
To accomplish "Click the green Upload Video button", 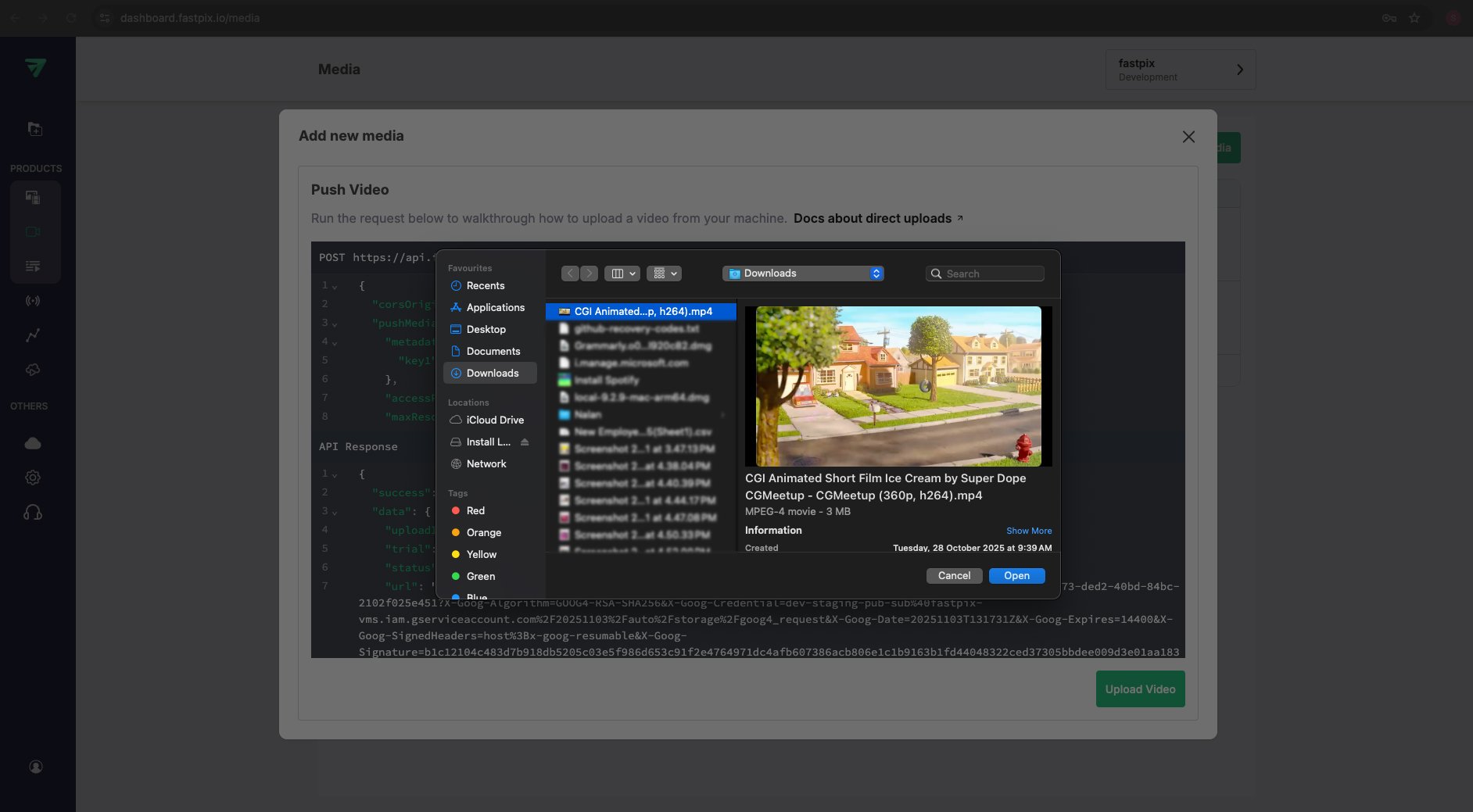I will [1140, 689].
